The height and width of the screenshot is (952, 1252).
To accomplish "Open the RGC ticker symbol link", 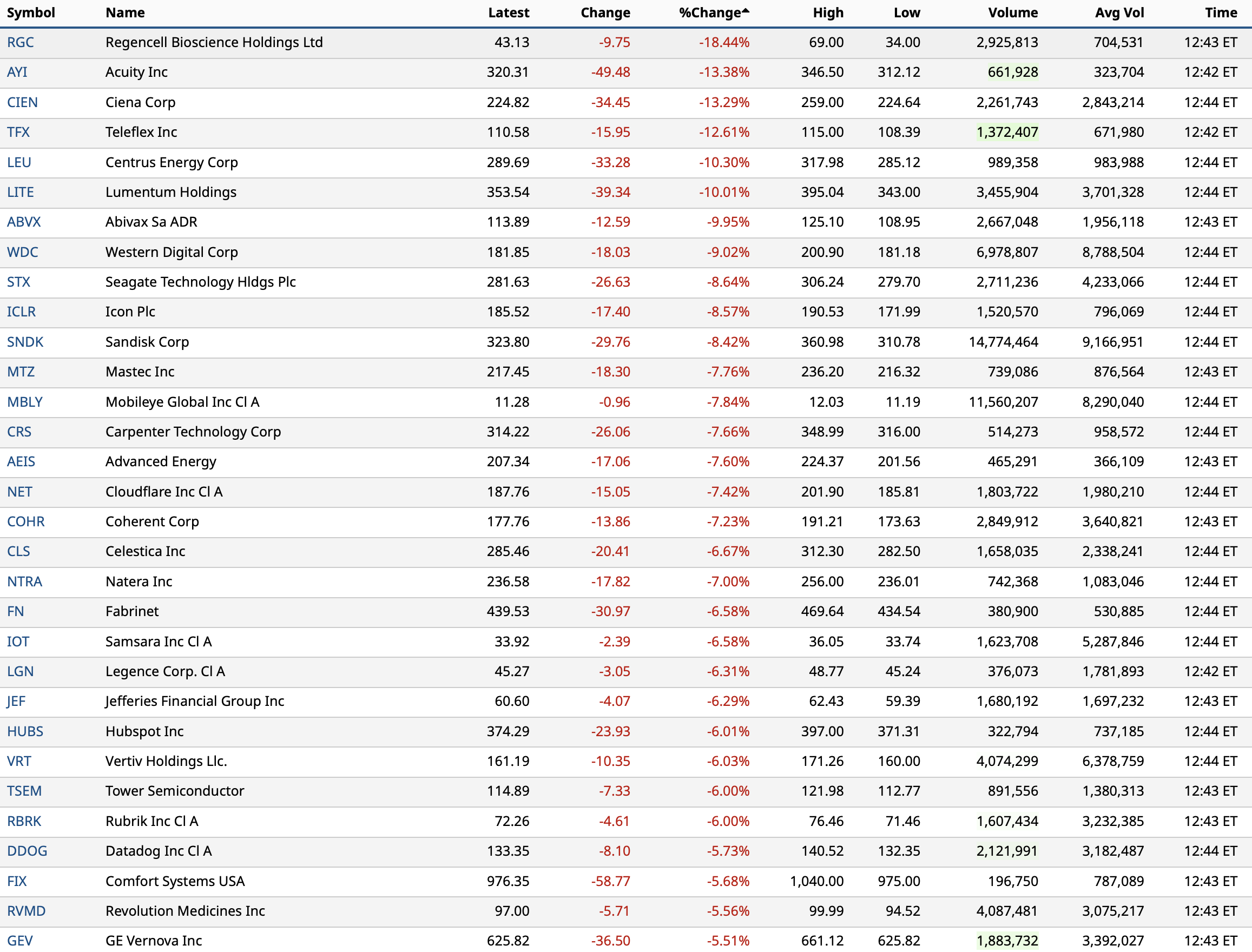I will [21, 43].
